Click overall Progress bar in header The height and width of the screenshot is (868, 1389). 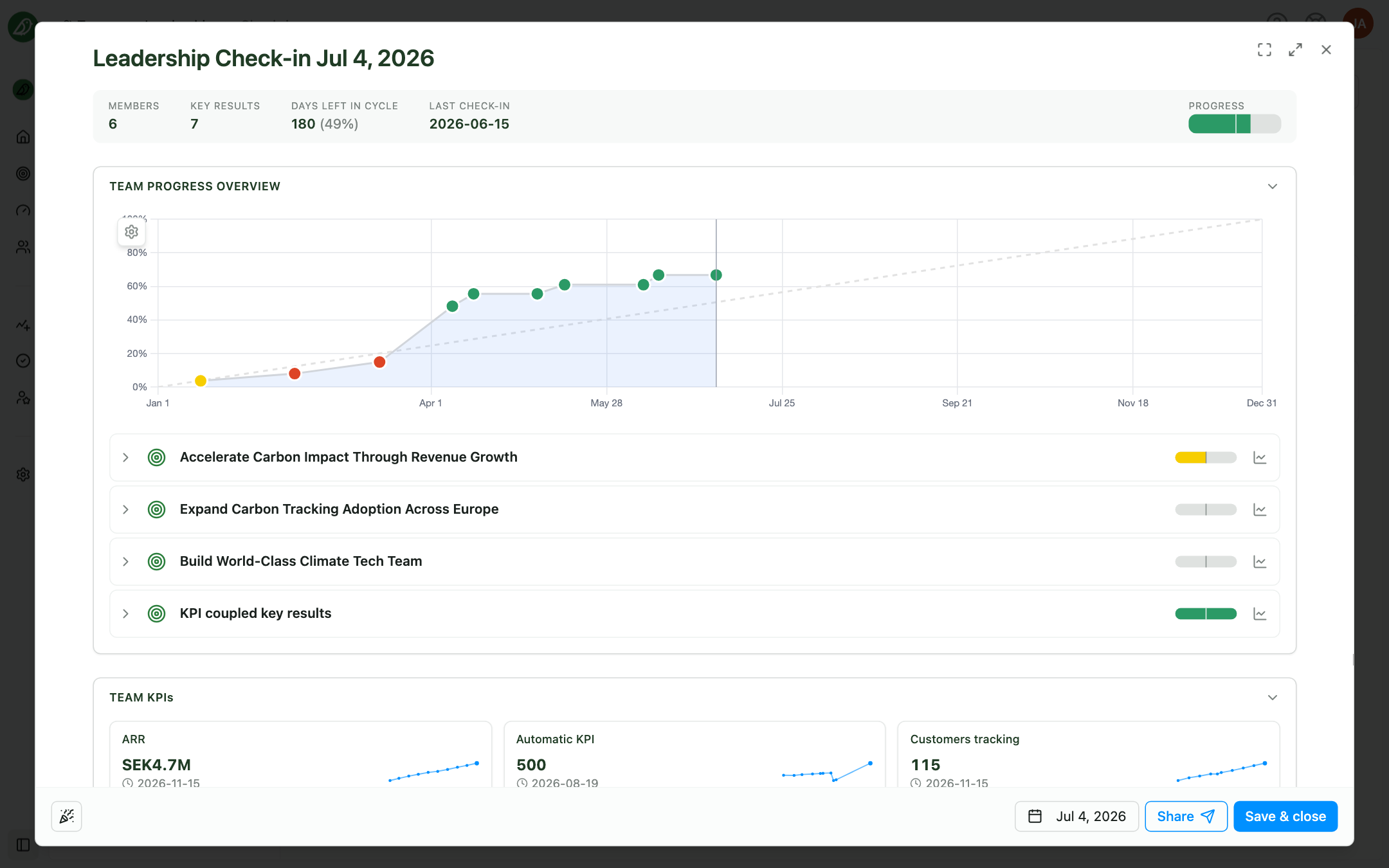[x=1234, y=124]
